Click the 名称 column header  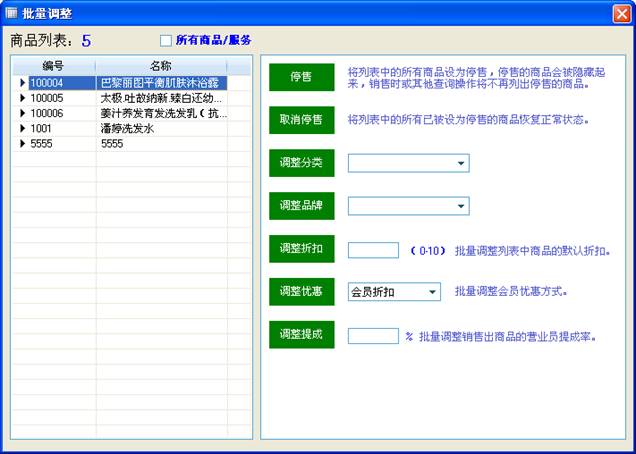(x=160, y=66)
